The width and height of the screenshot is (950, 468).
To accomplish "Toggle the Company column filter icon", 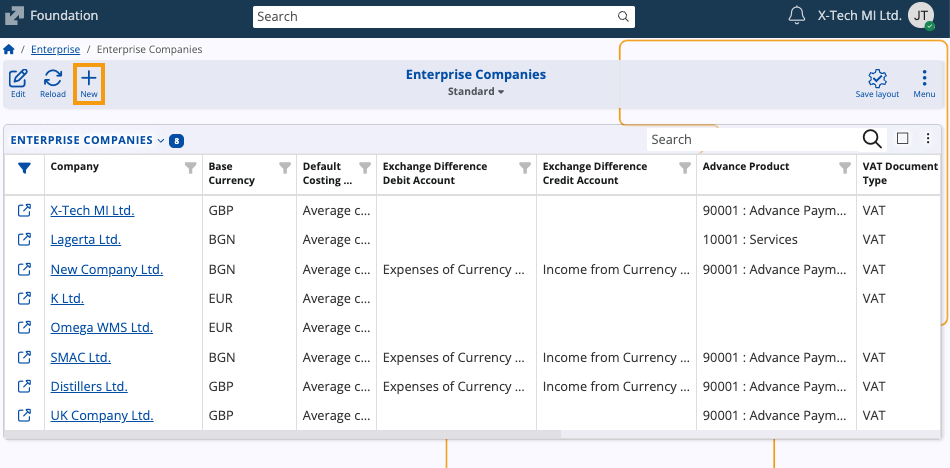I will (191, 168).
